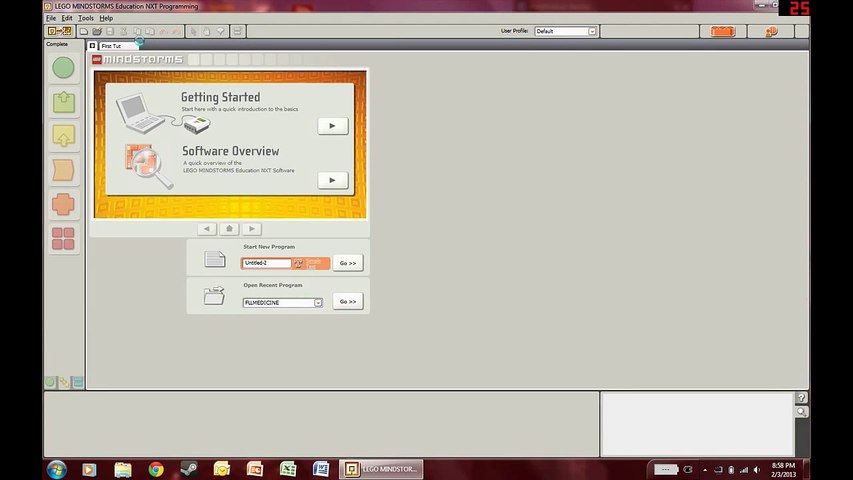Click the magnifier icon near help panel
The image size is (853, 480).
tap(801, 412)
